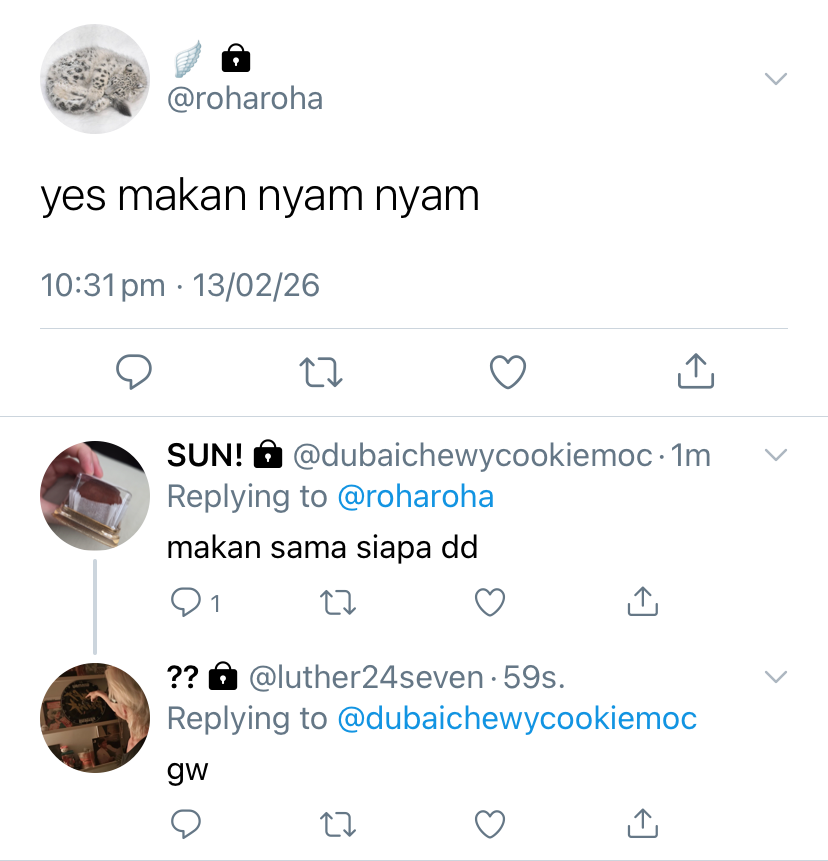
Task: Like the main tweet by roharoha
Action: point(508,372)
